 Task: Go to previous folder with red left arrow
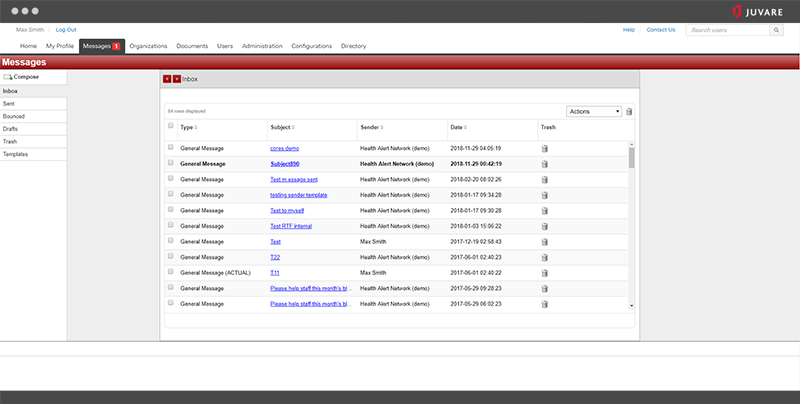(x=167, y=79)
